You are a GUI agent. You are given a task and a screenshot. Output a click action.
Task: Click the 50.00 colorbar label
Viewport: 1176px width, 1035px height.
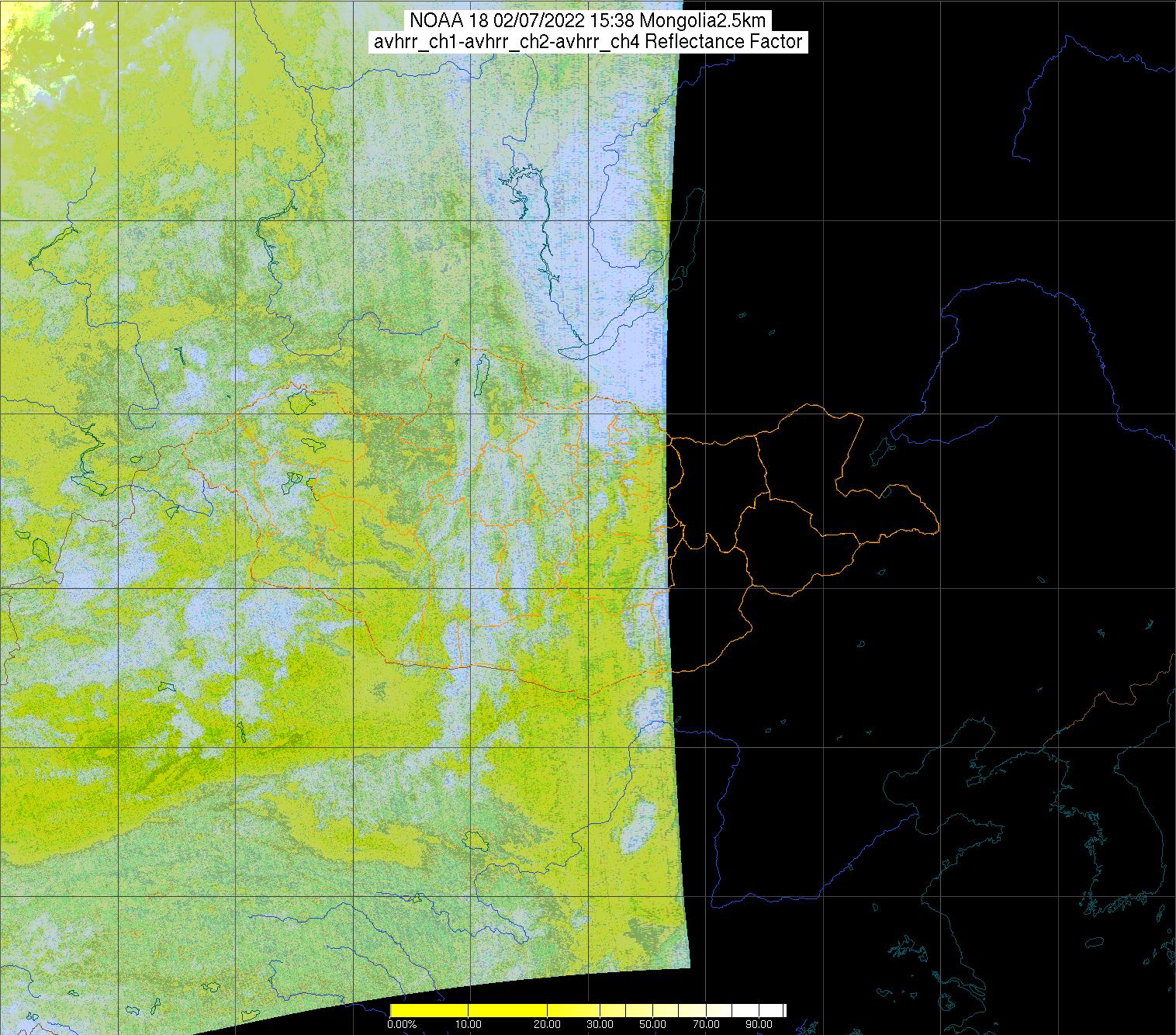point(652,1025)
